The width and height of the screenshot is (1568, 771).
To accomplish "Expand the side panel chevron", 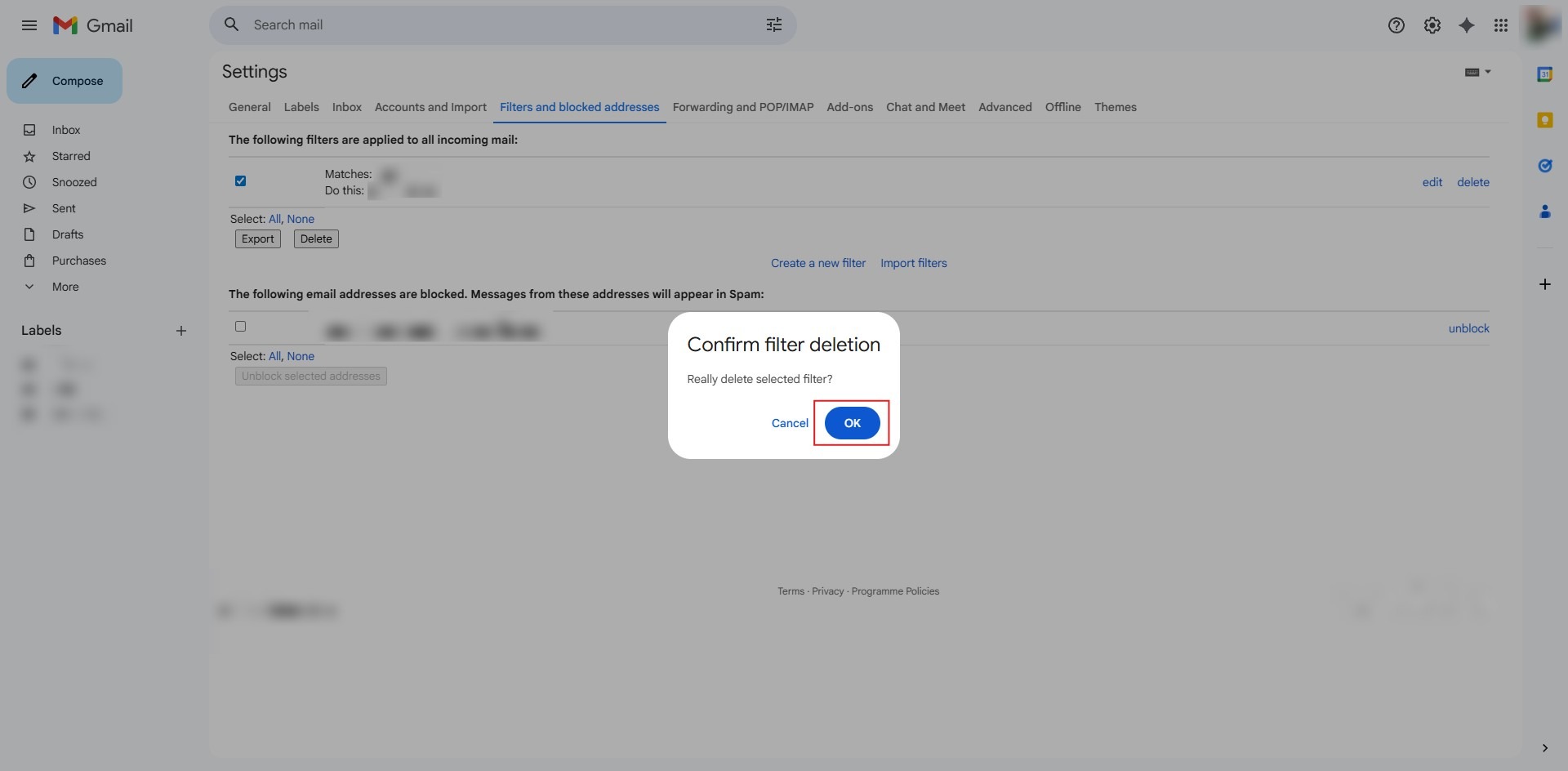I will (1544, 748).
